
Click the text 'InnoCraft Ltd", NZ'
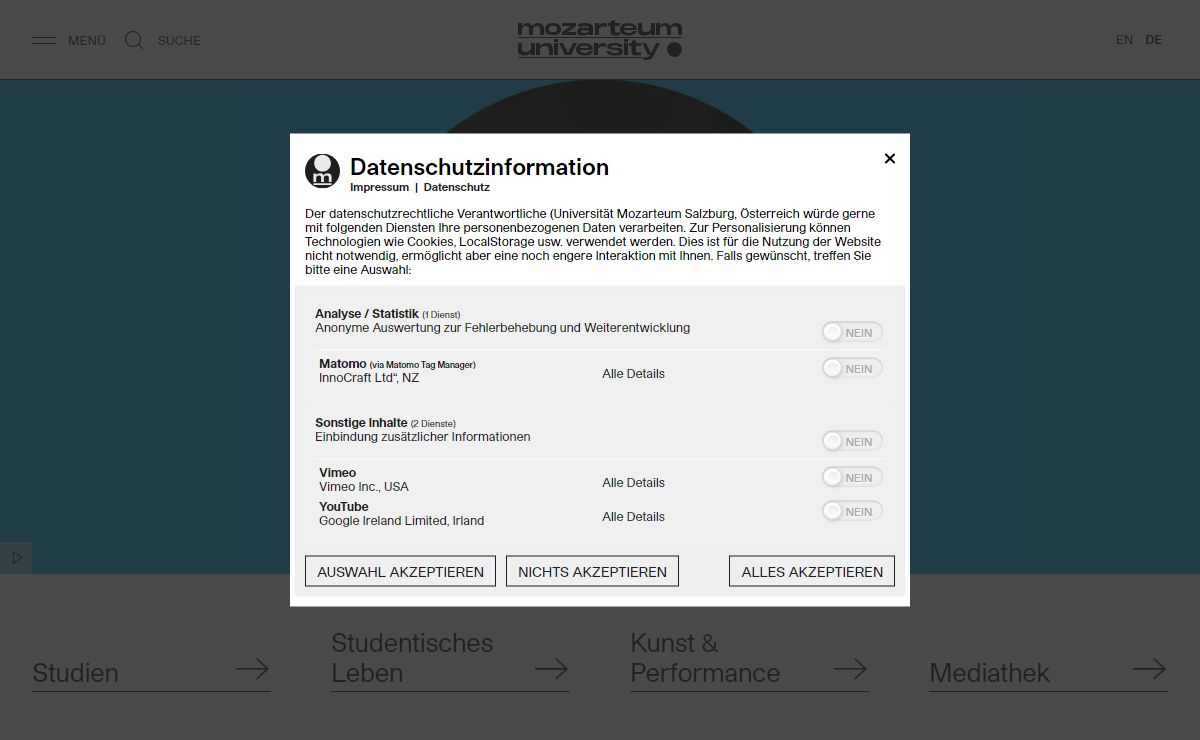click(369, 378)
